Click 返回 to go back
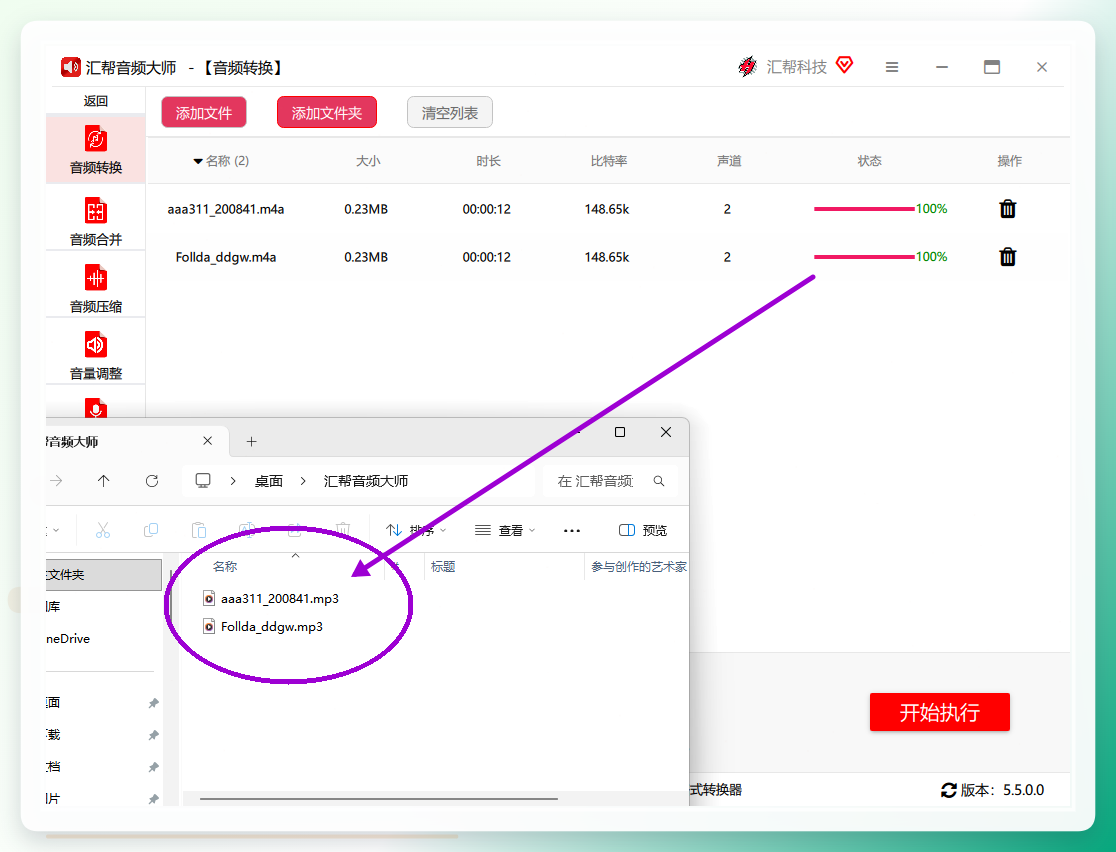1116x852 pixels. (95, 101)
